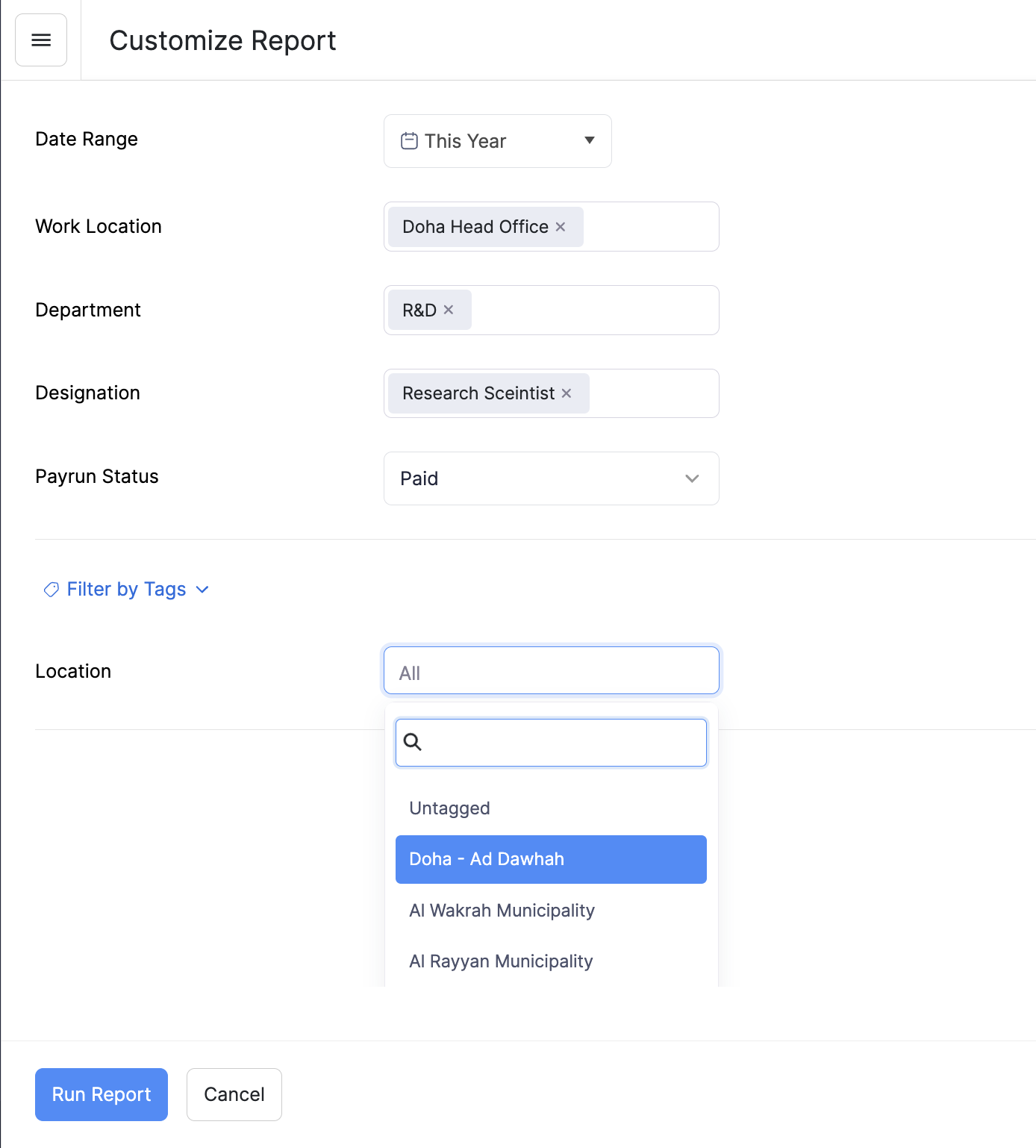Click the location search input box

[x=550, y=743]
